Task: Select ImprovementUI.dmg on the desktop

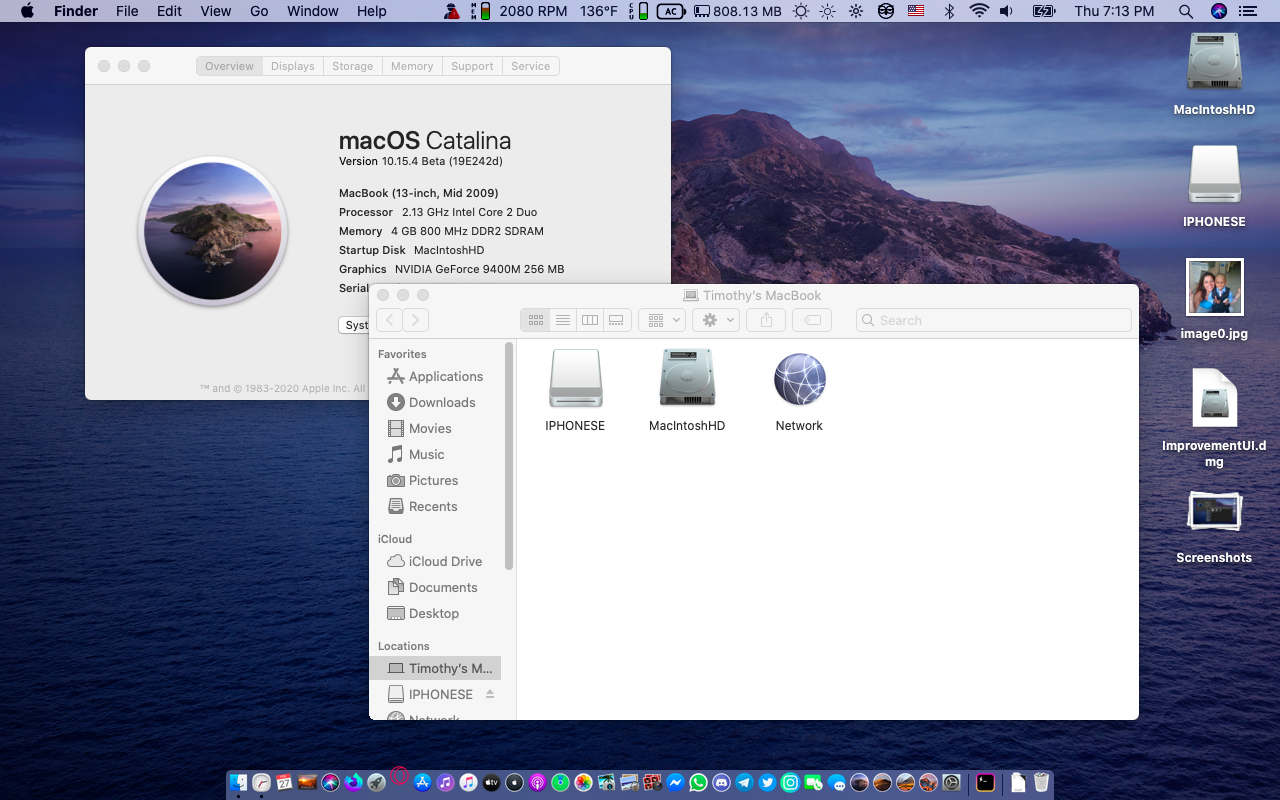Action: (x=1214, y=418)
